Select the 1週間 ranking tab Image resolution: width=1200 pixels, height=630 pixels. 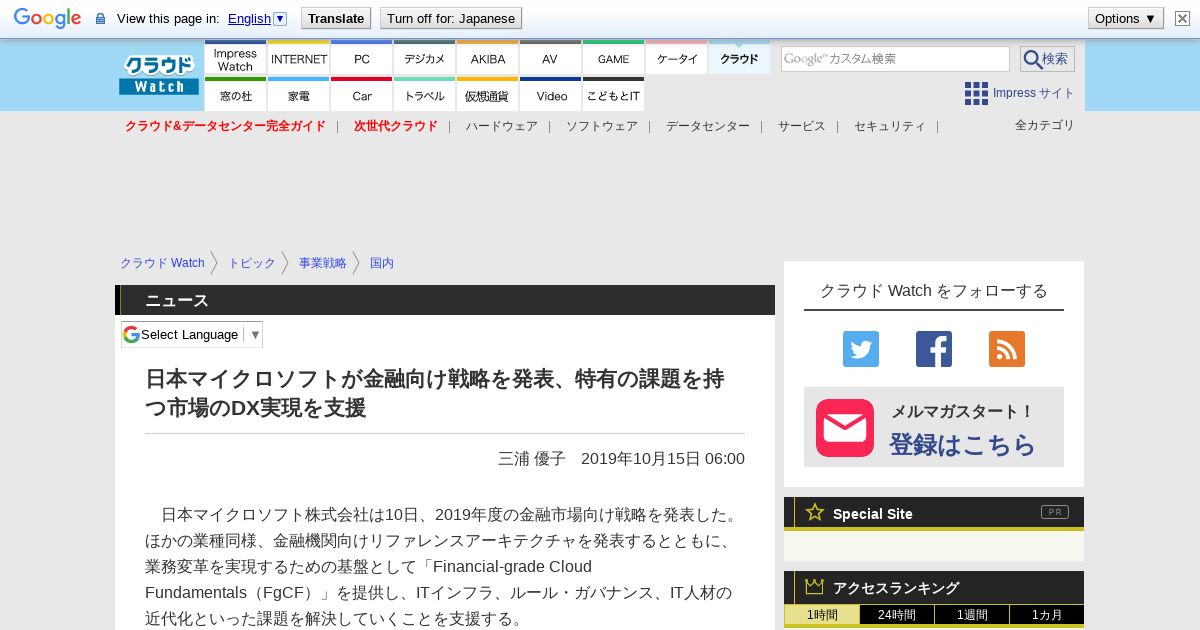click(x=972, y=615)
